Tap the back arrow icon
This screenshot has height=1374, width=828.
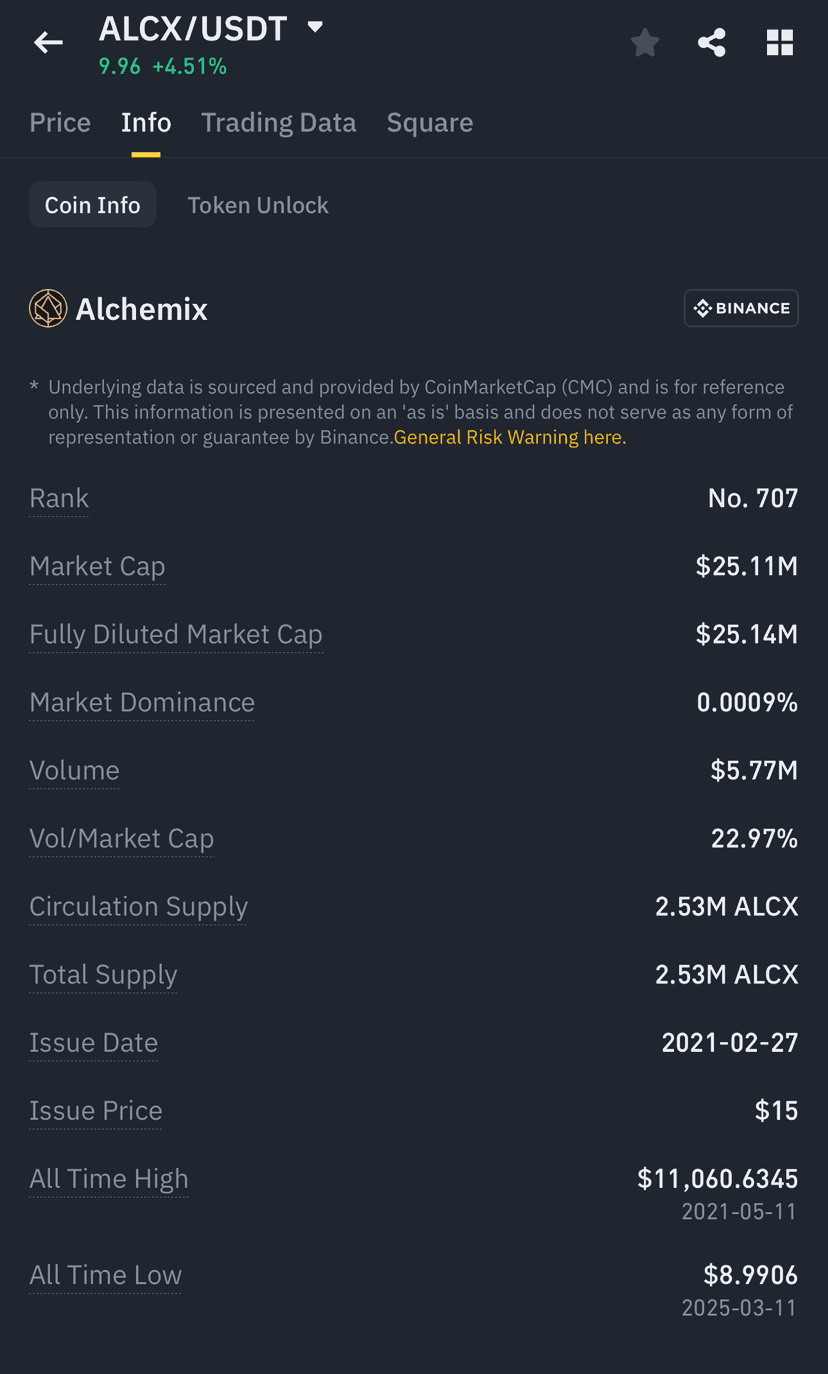tap(48, 42)
